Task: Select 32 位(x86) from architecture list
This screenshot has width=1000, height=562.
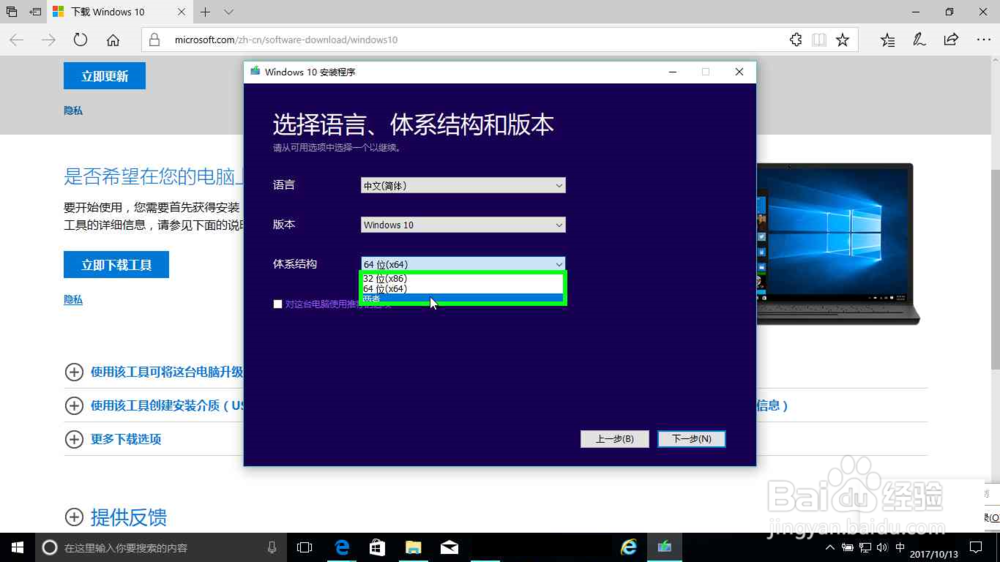Action: (462, 279)
